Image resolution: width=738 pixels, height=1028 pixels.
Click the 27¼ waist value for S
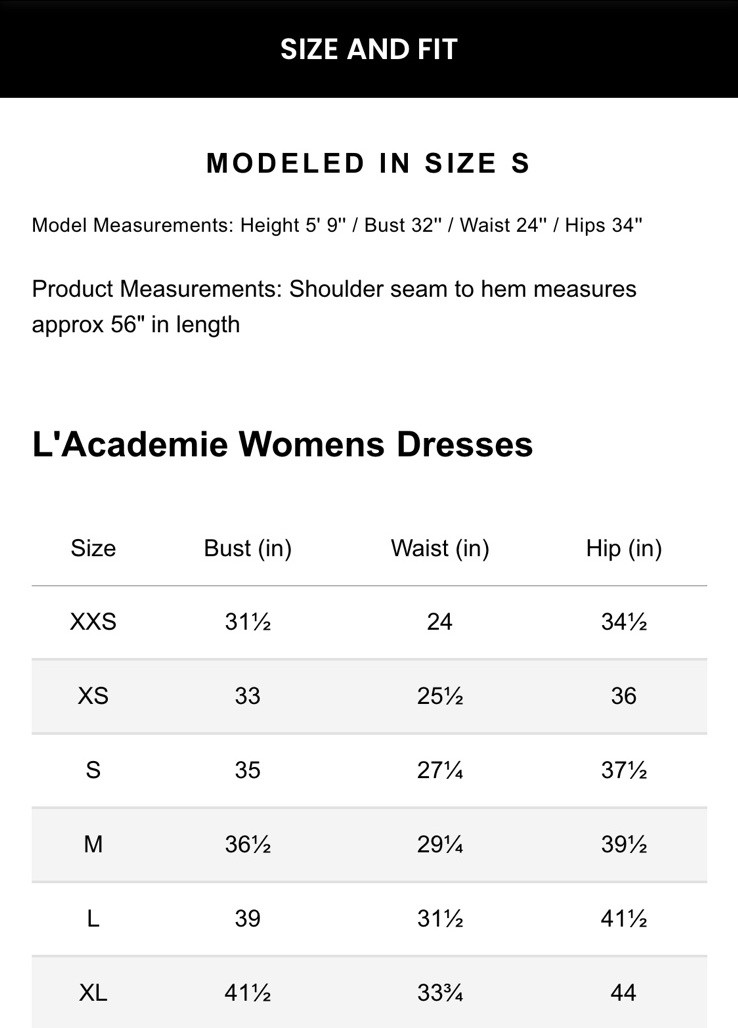439,770
